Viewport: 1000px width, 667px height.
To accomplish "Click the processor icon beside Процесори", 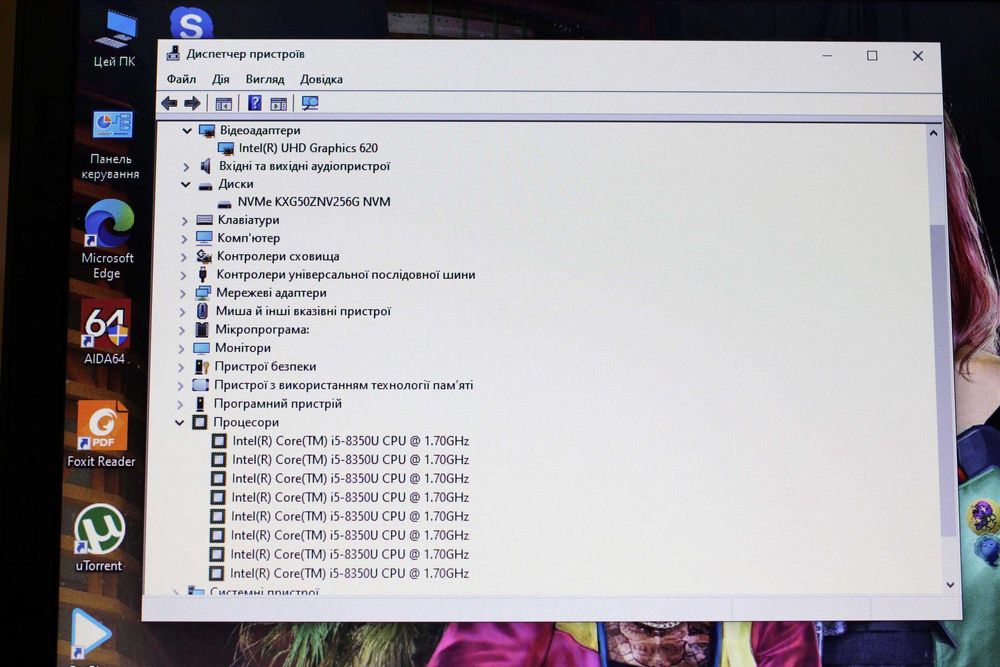I will (200, 422).
